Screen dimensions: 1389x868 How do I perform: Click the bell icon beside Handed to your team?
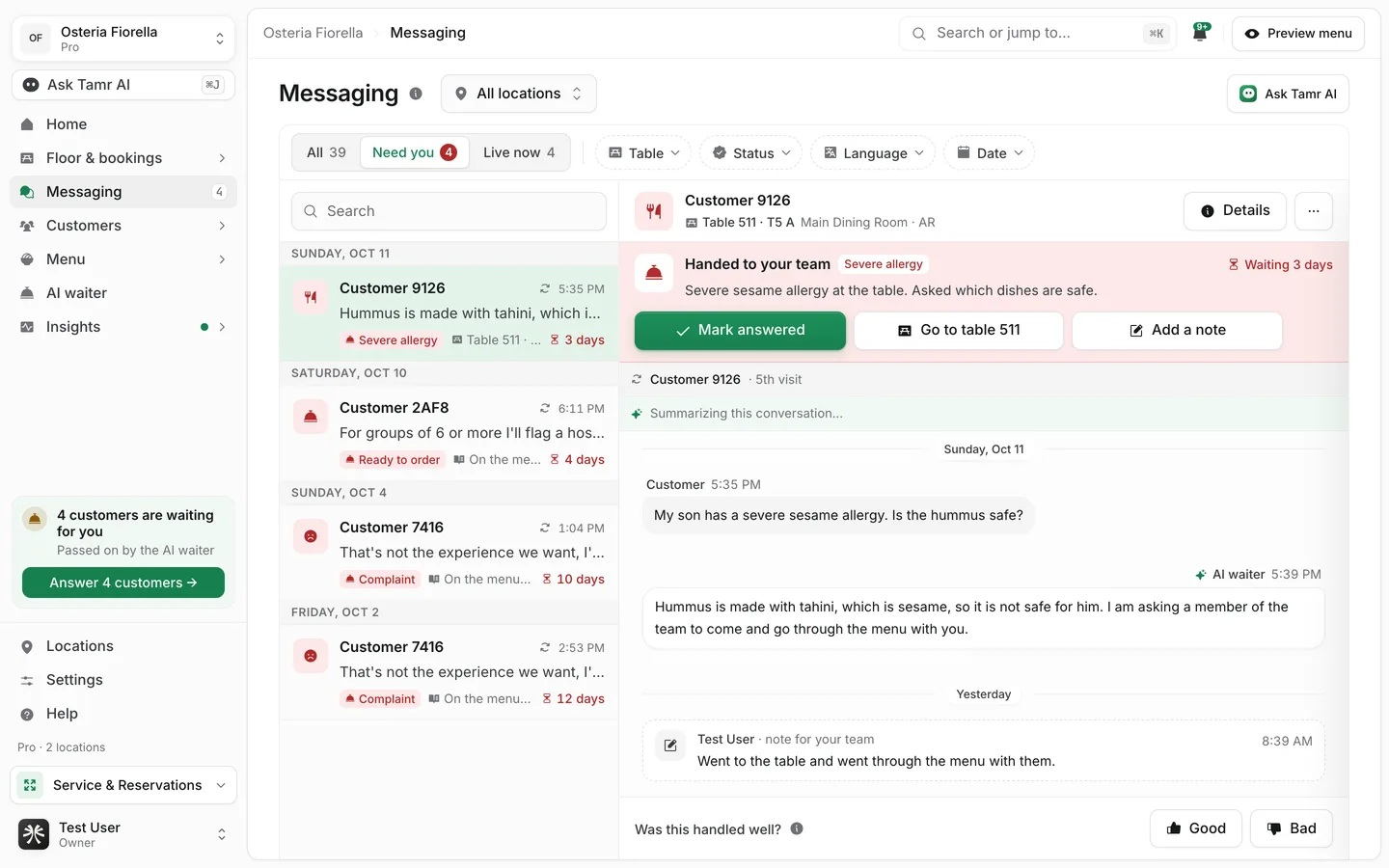(x=654, y=273)
